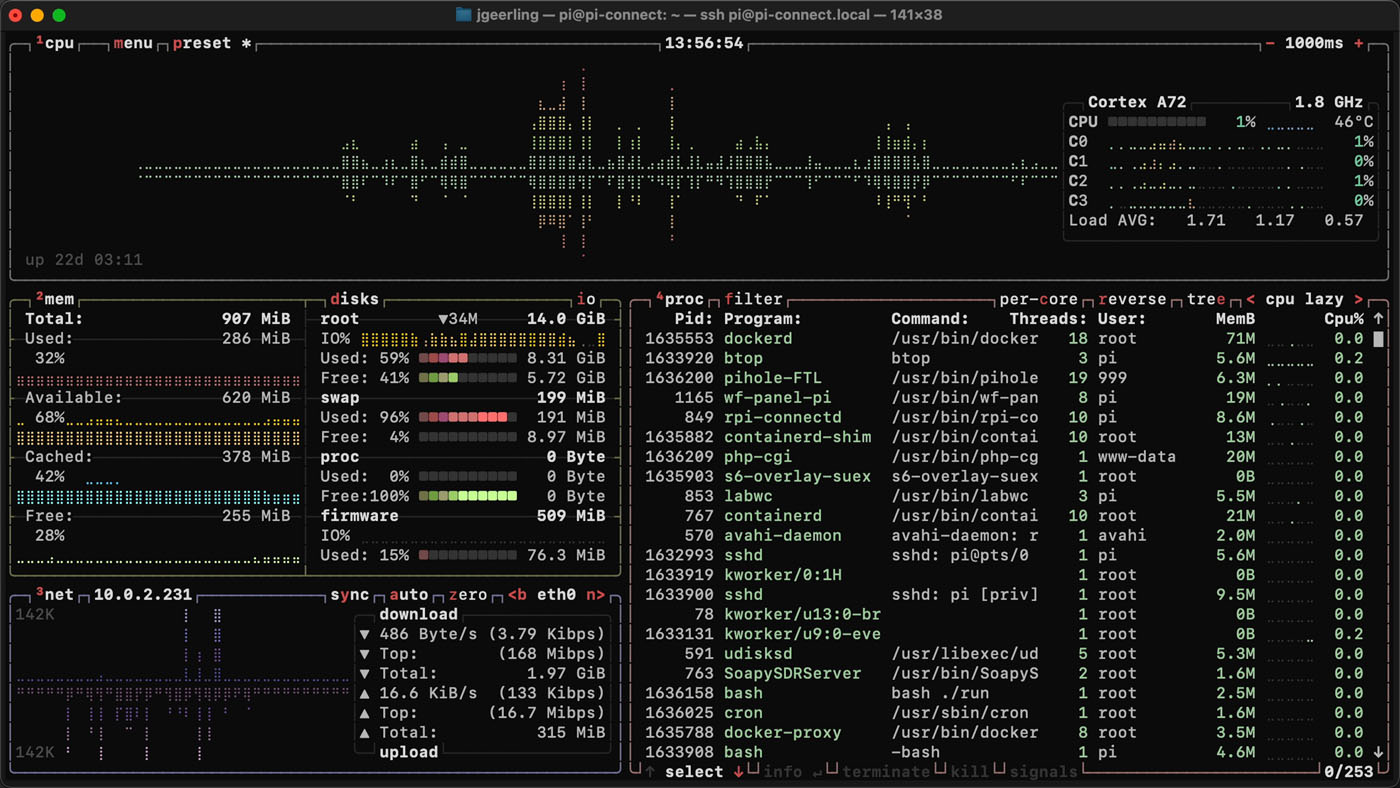The height and width of the screenshot is (788, 1400).
Task: Click the down arrow near "0/253" to scroll processes
Action: [1379, 751]
